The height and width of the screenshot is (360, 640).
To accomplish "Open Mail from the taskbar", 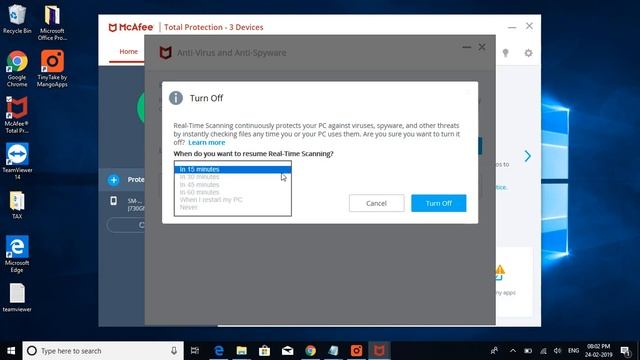I will (287, 351).
